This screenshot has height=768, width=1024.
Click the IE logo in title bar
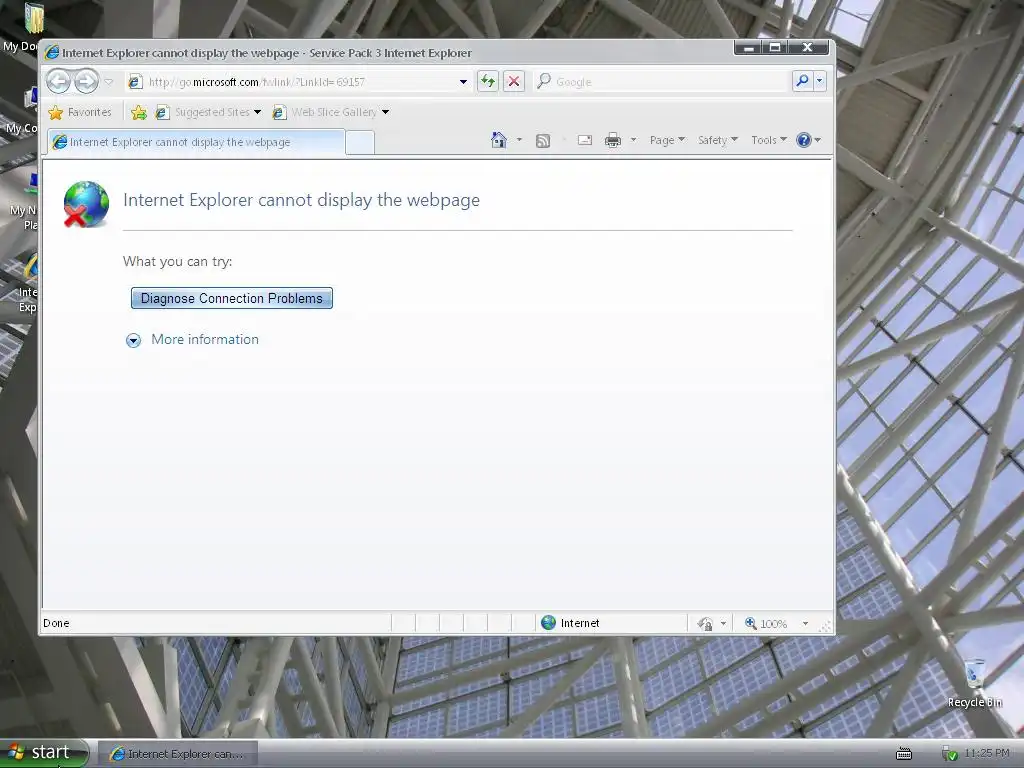(x=52, y=53)
